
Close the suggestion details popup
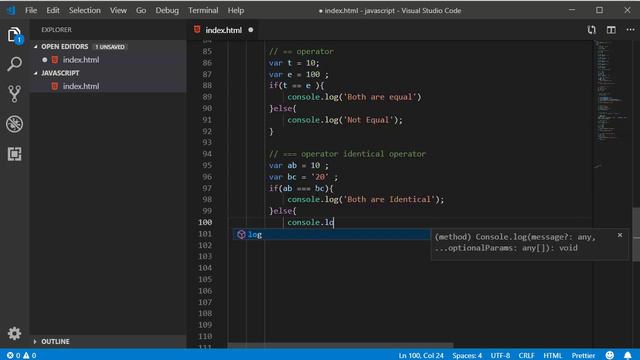click(620, 235)
